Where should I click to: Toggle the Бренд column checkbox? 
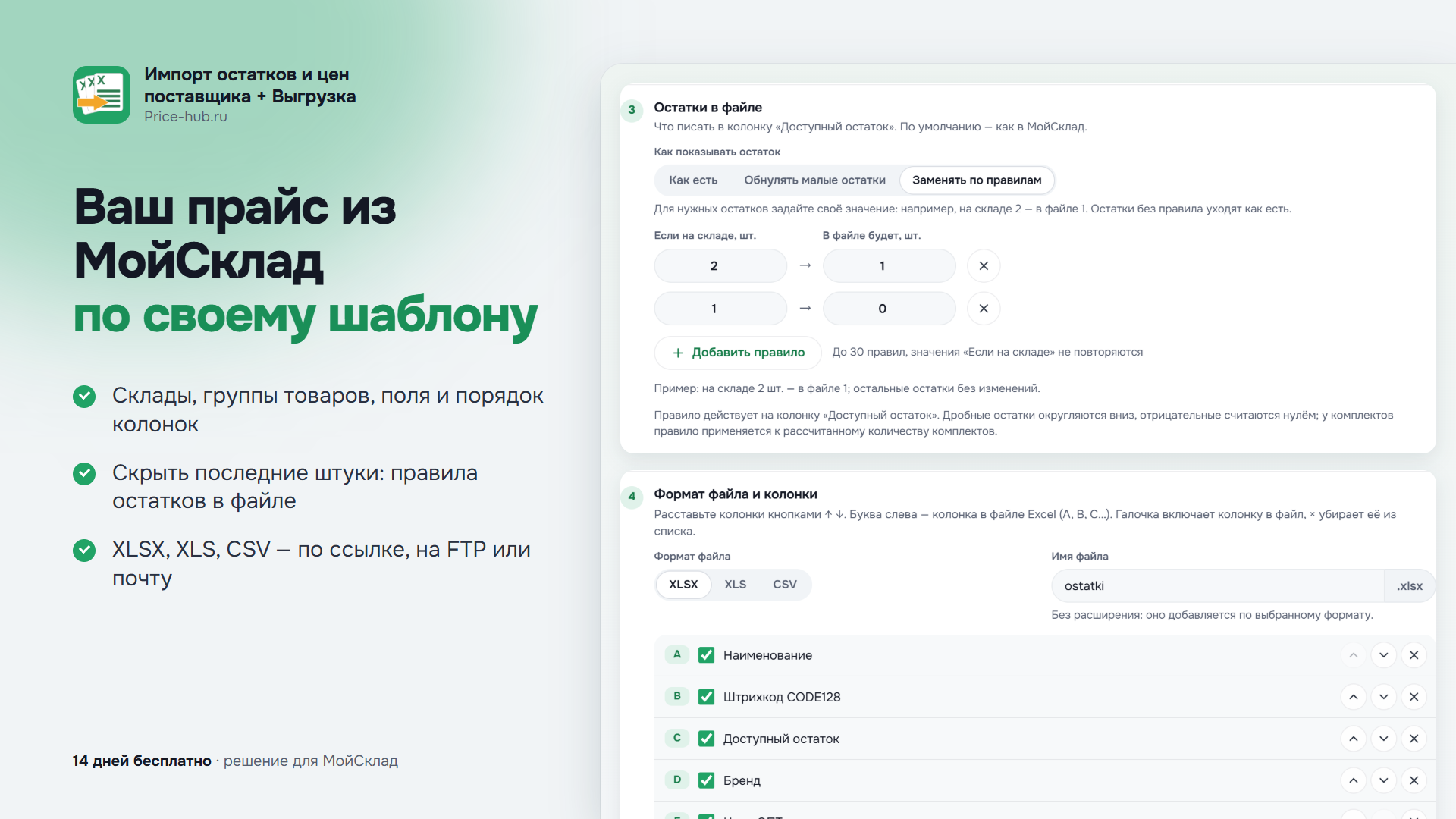click(x=706, y=780)
